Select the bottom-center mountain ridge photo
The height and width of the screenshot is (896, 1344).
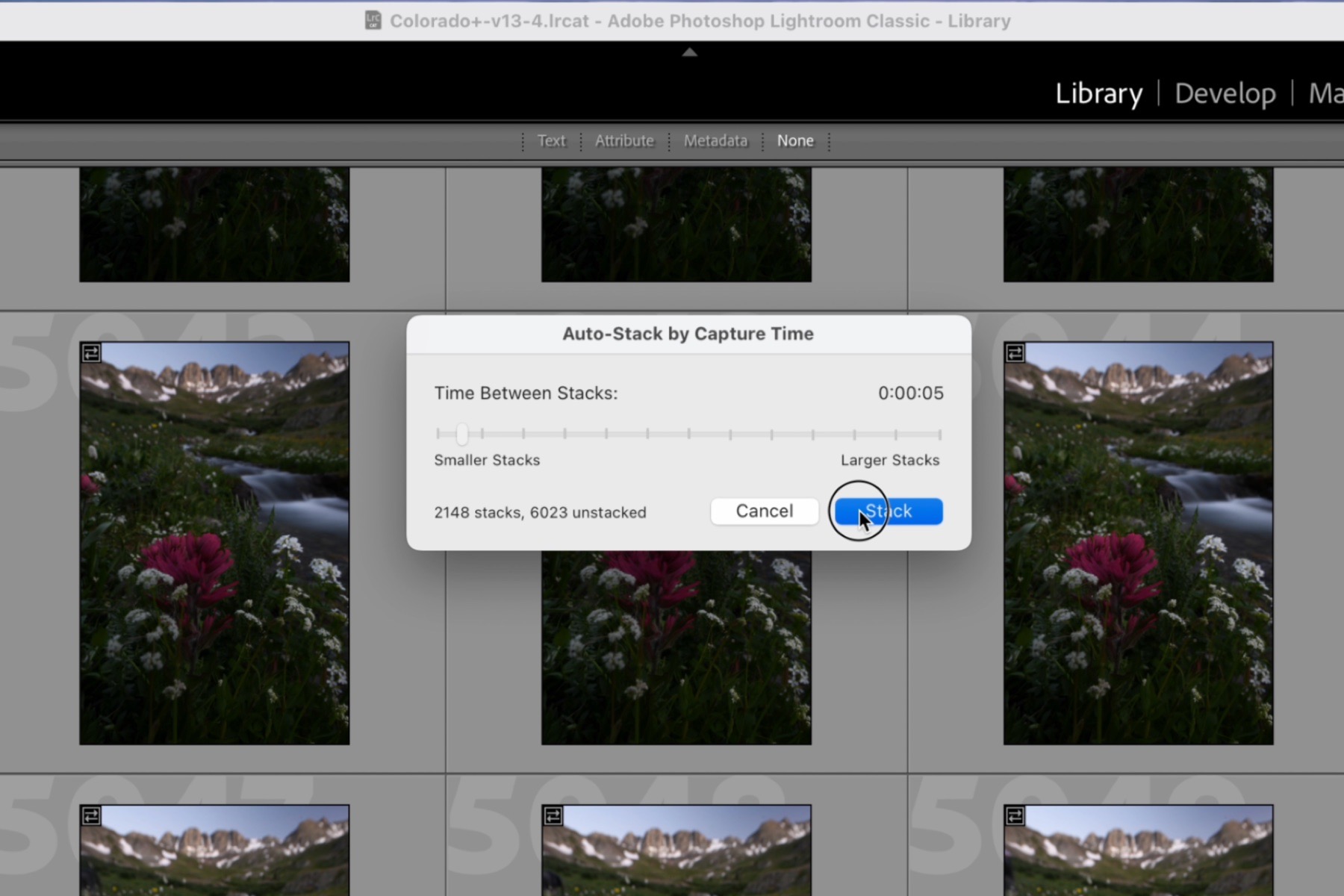click(676, 850)
